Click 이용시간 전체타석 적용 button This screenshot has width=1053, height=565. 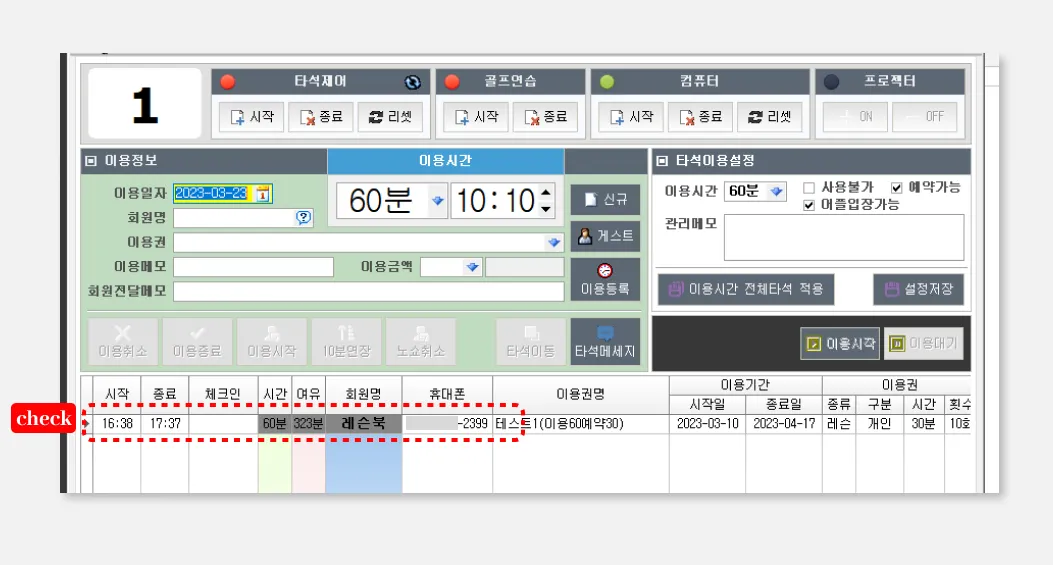[x=746, y=290]
